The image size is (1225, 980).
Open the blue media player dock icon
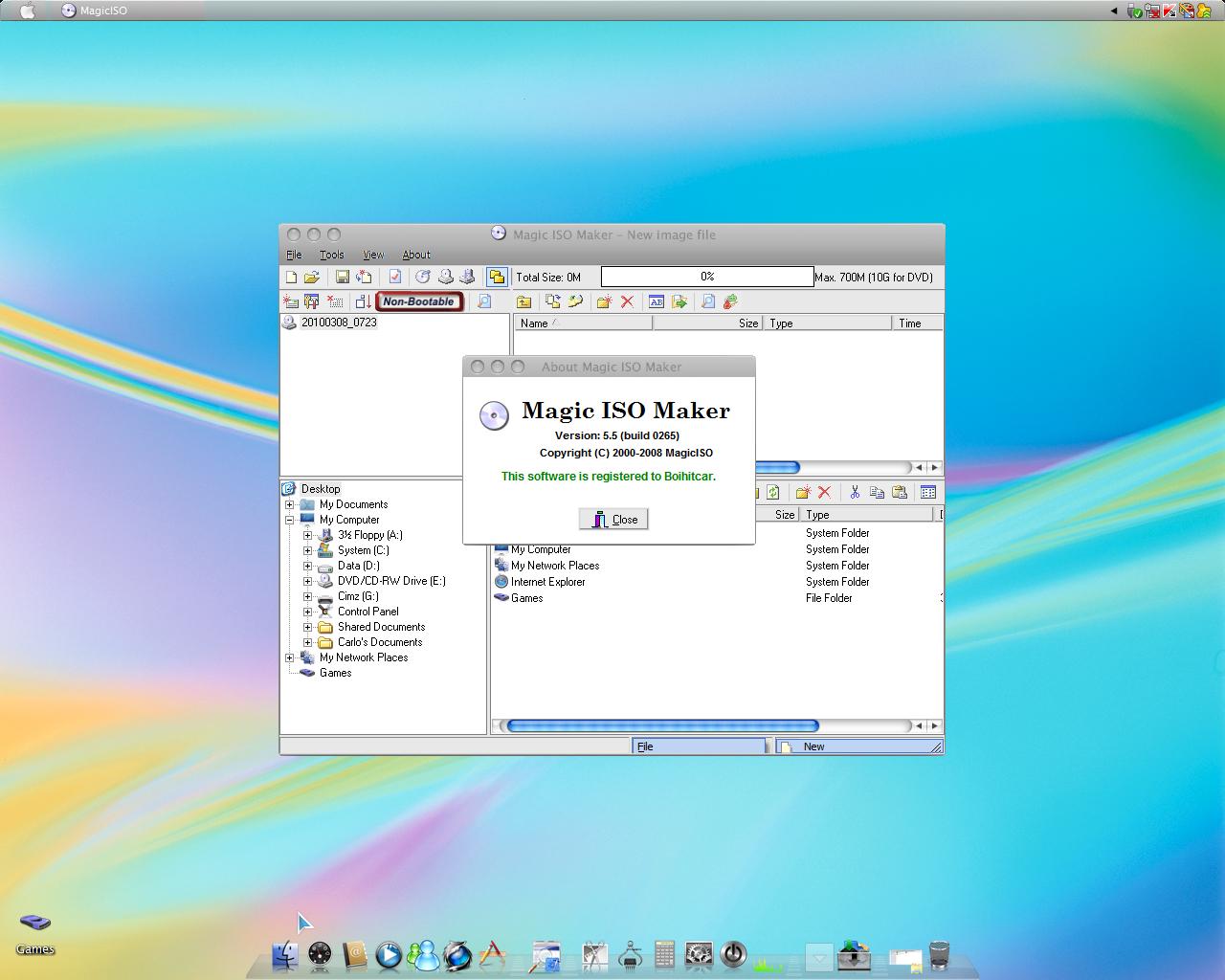(x=389, y=954)
